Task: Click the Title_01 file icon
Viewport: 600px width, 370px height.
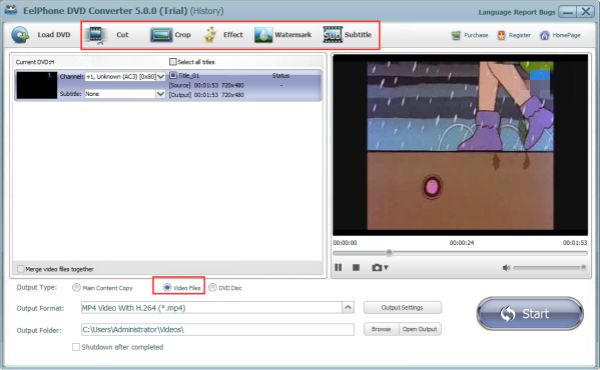Action: click(173, 75)
